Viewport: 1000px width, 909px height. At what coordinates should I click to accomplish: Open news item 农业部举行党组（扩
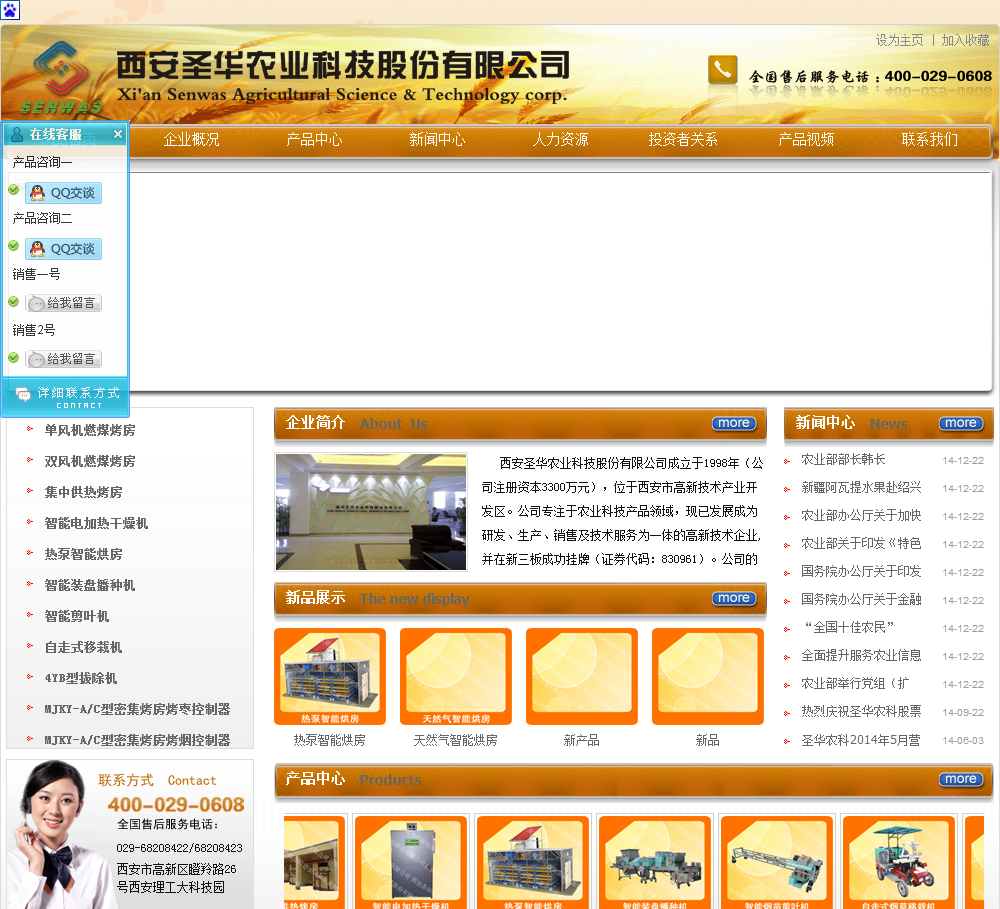point(855,684)
